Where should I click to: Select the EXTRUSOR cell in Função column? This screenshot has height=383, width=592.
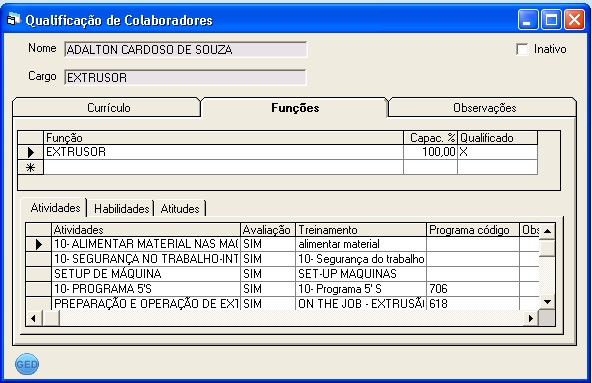(224, 152)
